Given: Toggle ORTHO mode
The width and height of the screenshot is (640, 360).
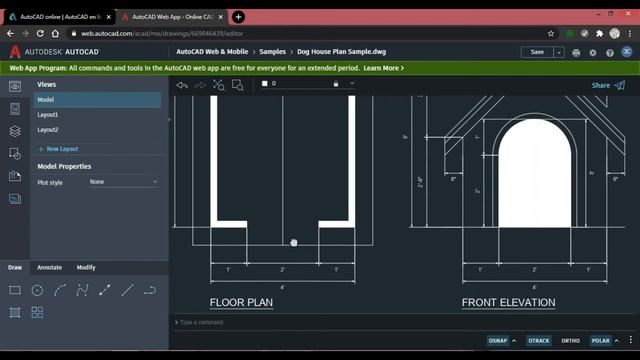Looking at the screenshot, I should click(571, 340).
